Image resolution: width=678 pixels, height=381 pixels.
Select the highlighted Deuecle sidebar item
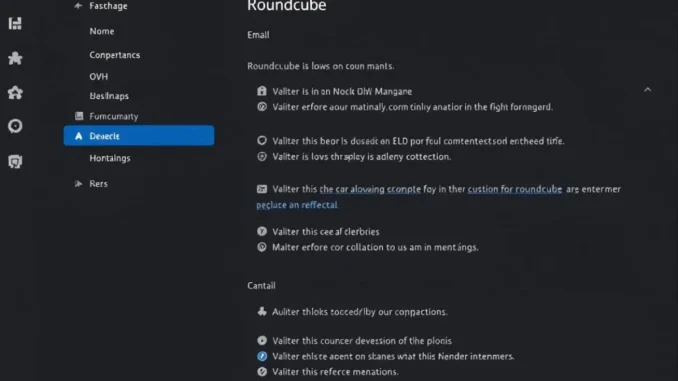[x=139, y=136]
